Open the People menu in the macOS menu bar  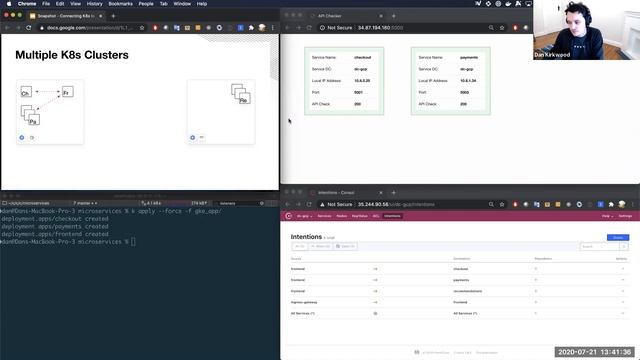tap(146, 4)
